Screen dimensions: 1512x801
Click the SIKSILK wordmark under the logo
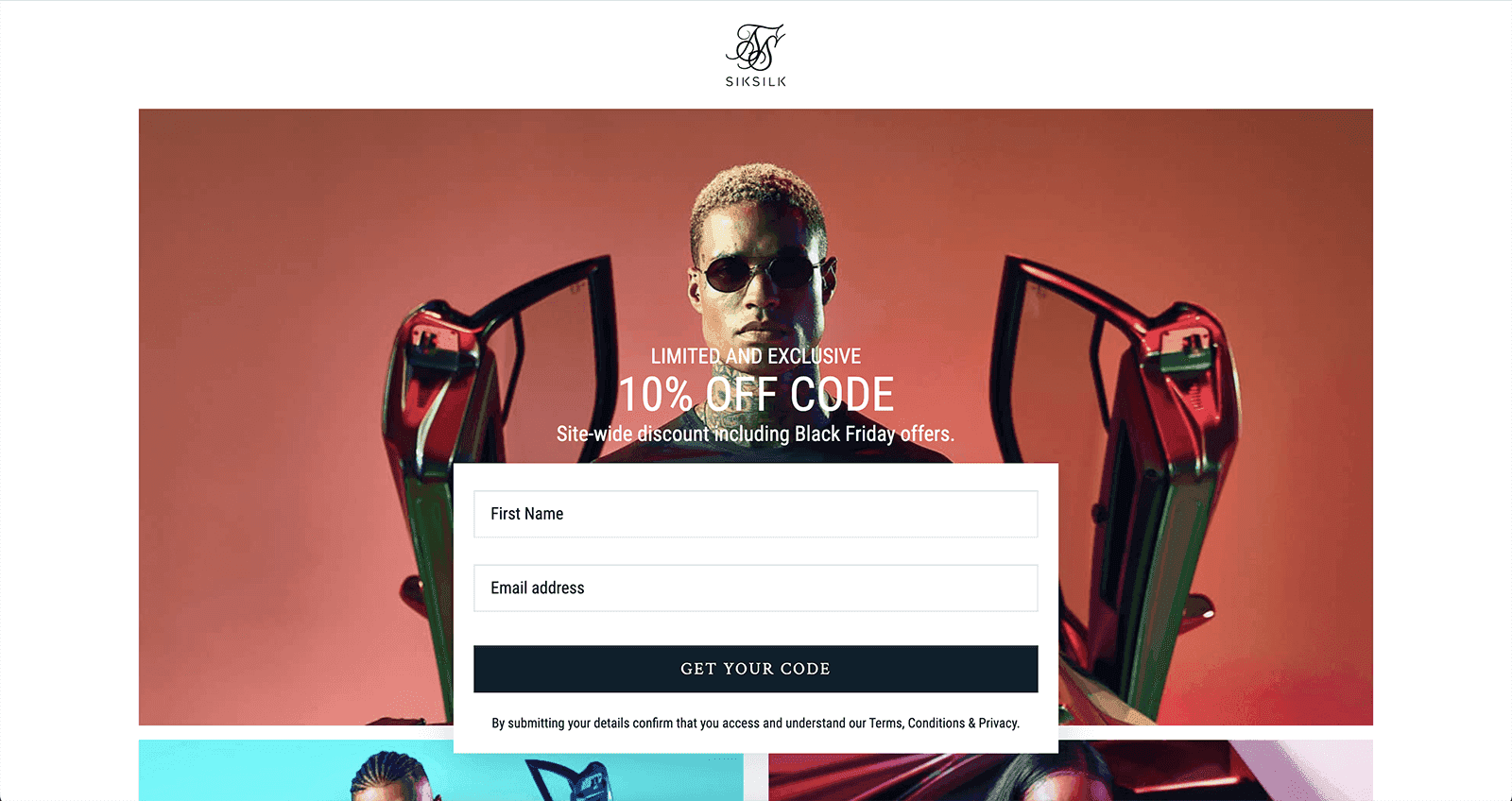(756, 82)
